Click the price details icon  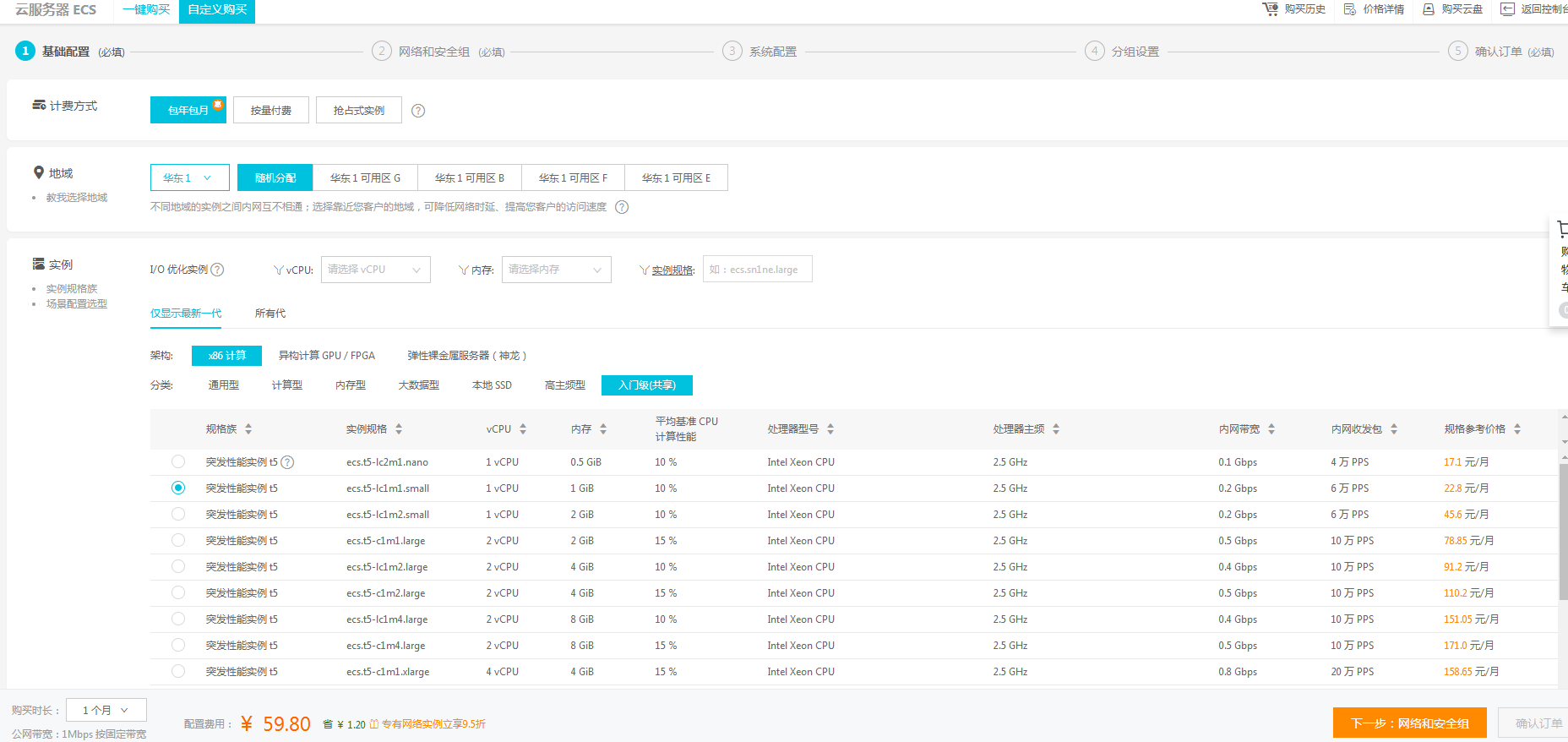point(1350,9)
